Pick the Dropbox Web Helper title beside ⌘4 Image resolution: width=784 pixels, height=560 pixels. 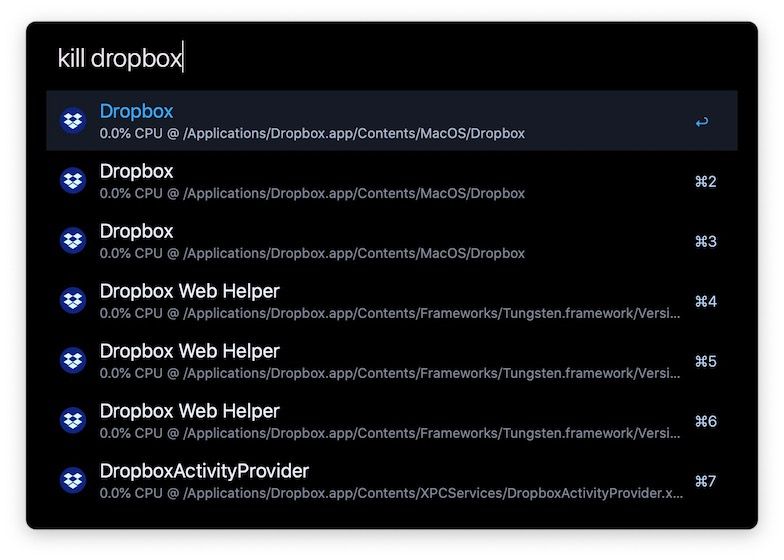click(190, 291)
